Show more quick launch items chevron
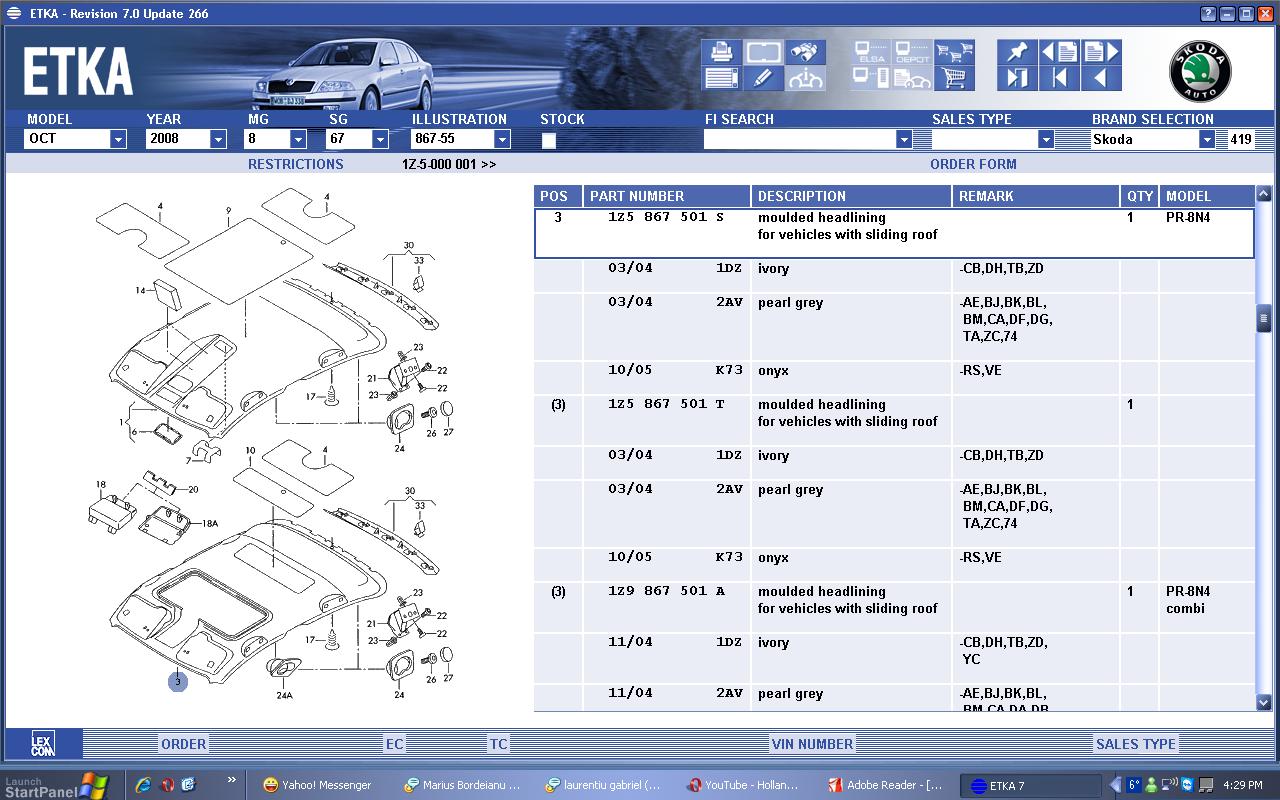 (232, 780)
